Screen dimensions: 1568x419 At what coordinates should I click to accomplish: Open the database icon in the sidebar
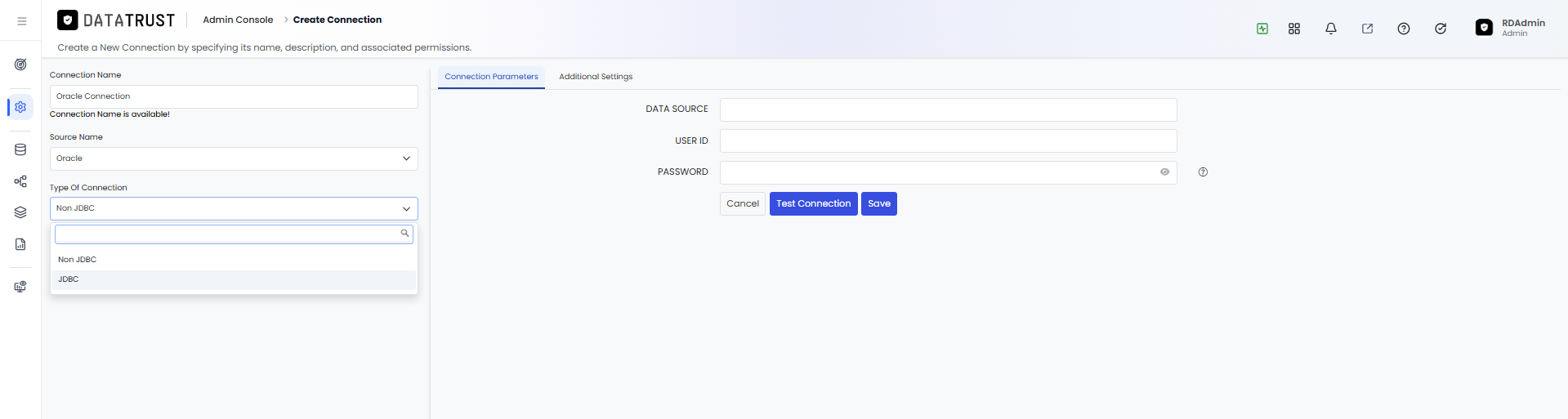pyautogui.click(x=20, y=149)
